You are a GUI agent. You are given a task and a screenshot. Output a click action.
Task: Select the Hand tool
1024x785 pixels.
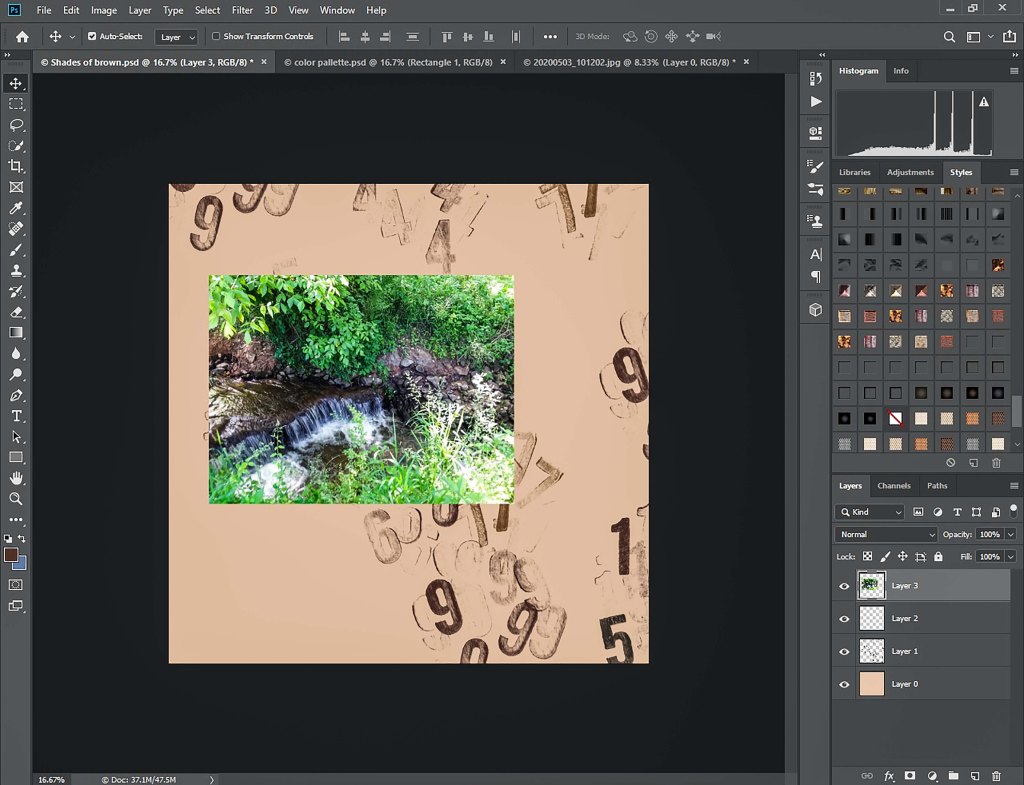point(16,478)
